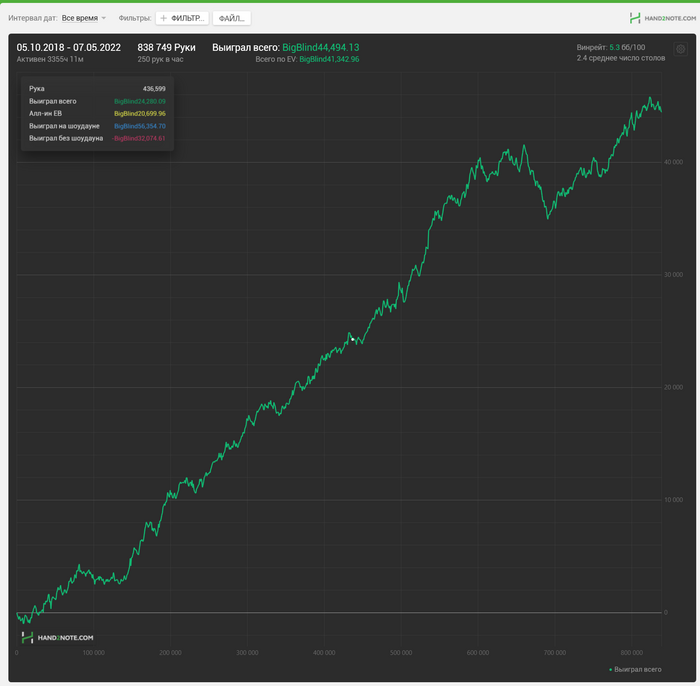The height and width of the screenshot is (686, 700).
Task: Click the '500 000' x-axis label
Action: 401,653
